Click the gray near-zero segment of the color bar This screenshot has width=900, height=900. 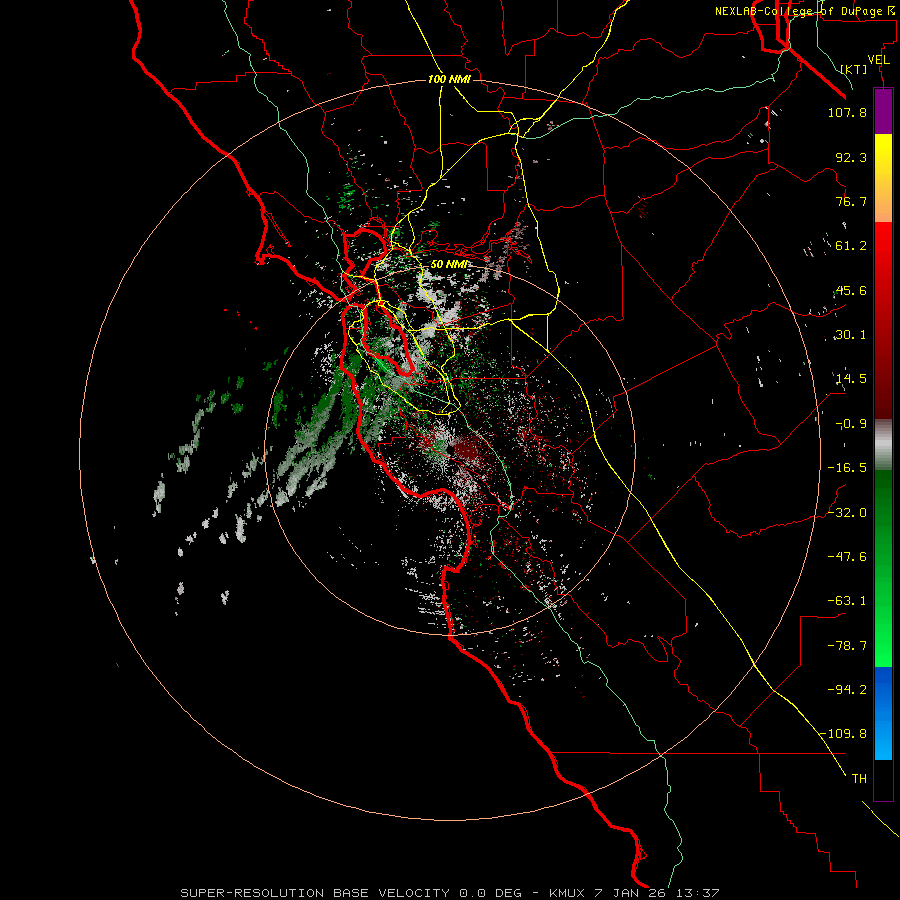click(x=883, y=445)
